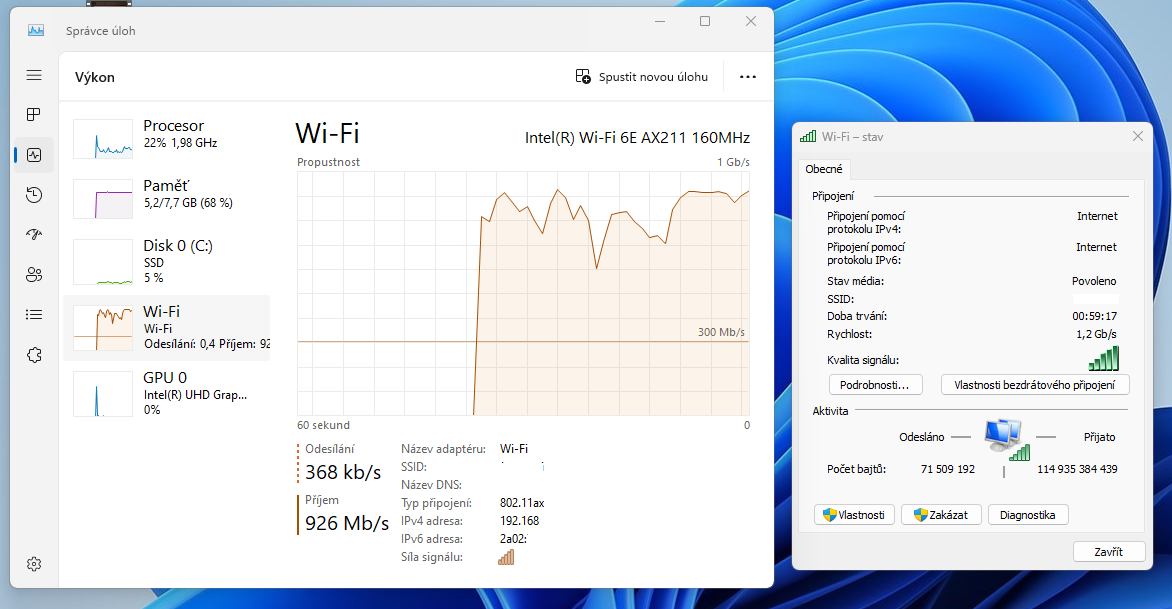Click the Wi-Fi status dialog title icon
Screen dimensions: 1172x609
click(808, 137)
